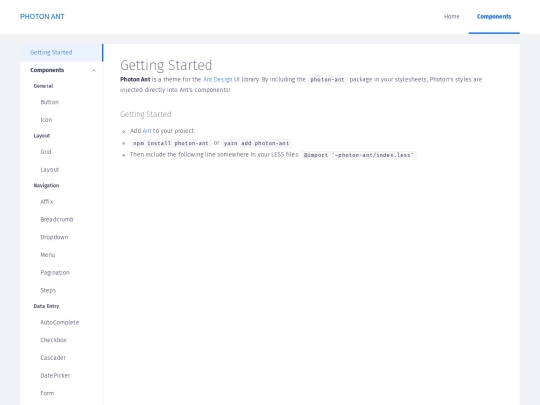Click the Navigation group label

coord(46,186)
